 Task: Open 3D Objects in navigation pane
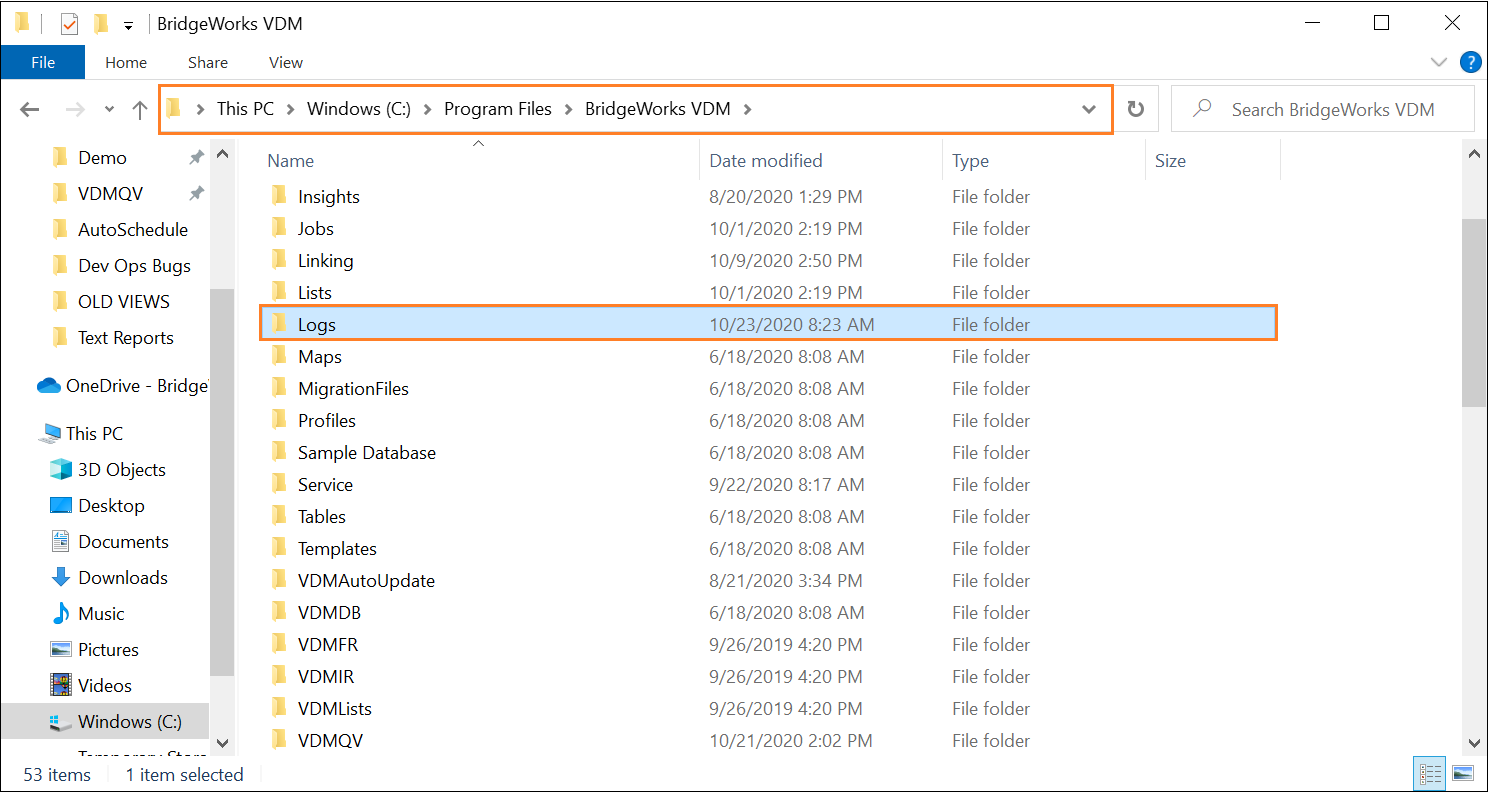121,470
